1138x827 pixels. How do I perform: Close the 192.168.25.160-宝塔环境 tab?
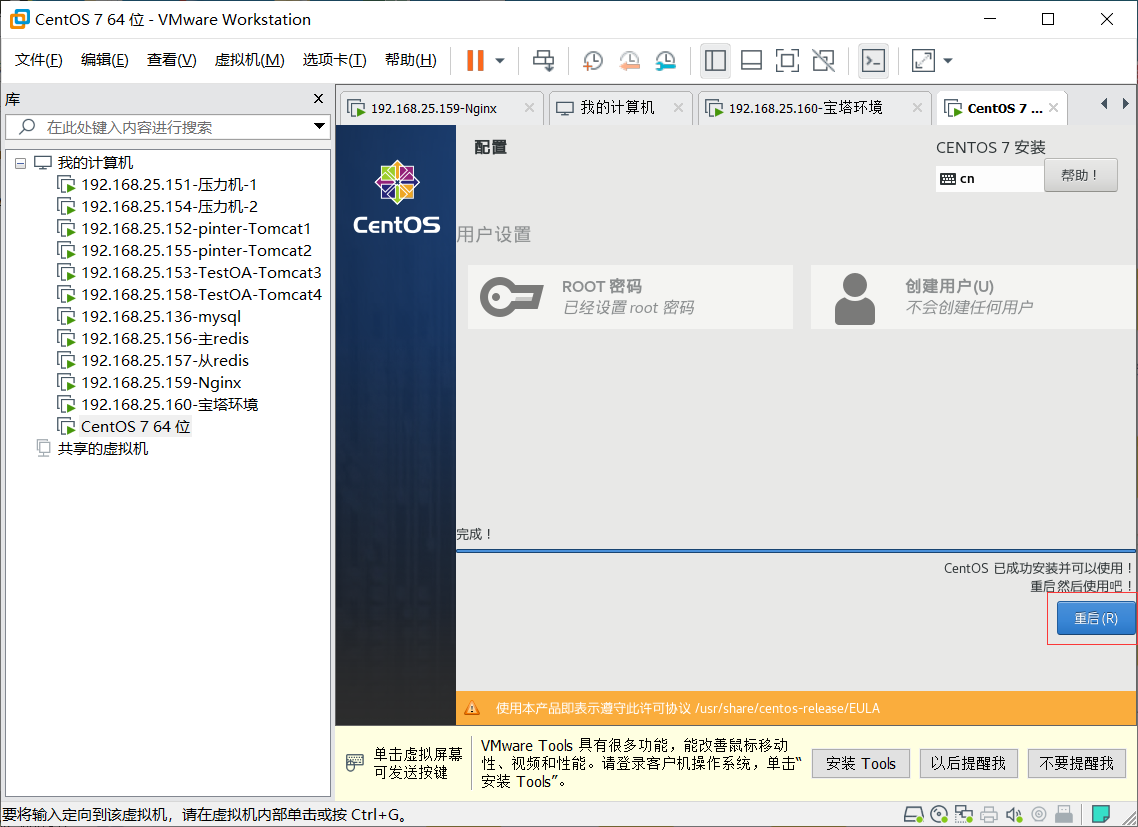coord(917,107)
